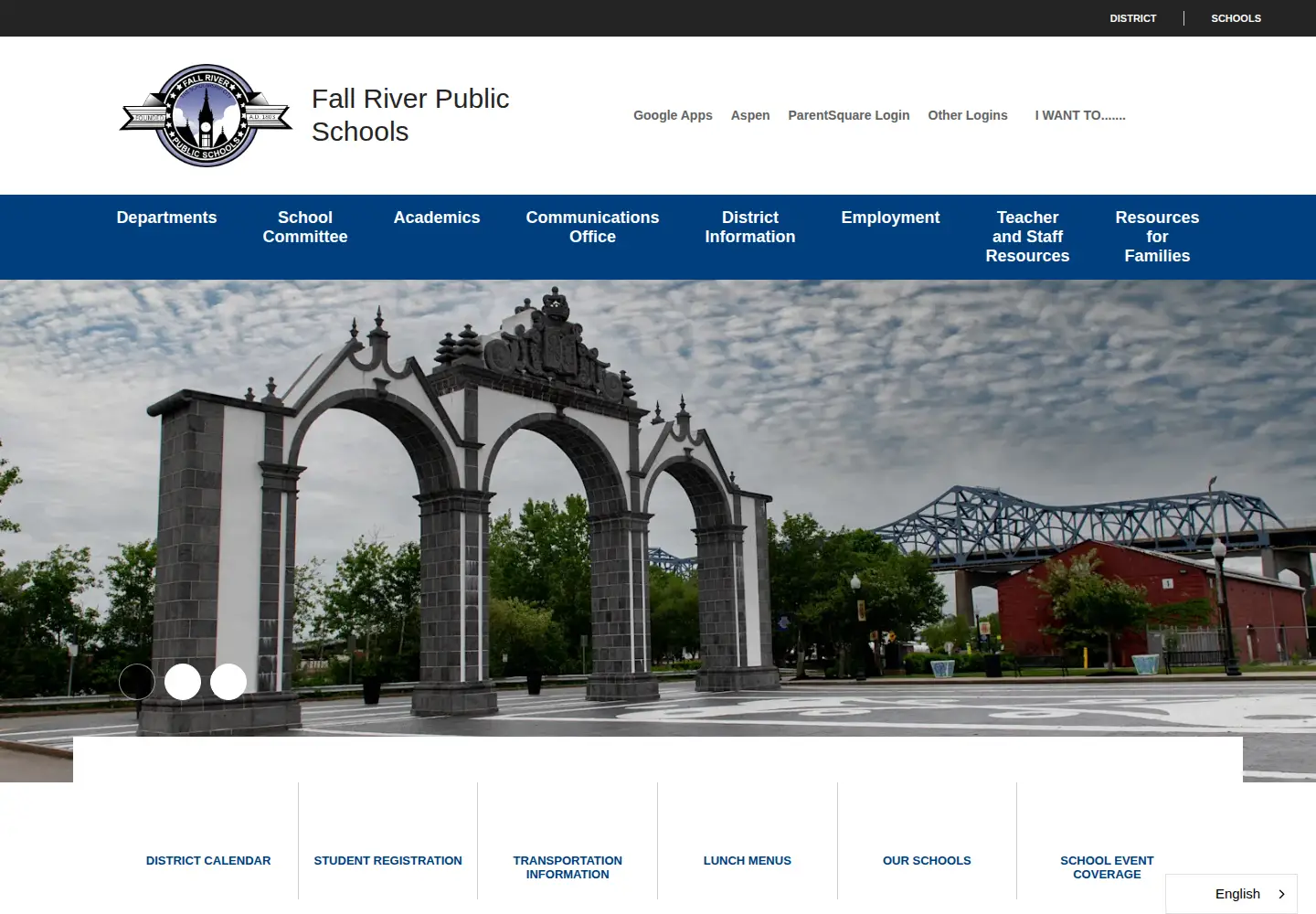This screenshot has height=914, width=1316.
Task: Open the Employment menu
Action: 890,218
